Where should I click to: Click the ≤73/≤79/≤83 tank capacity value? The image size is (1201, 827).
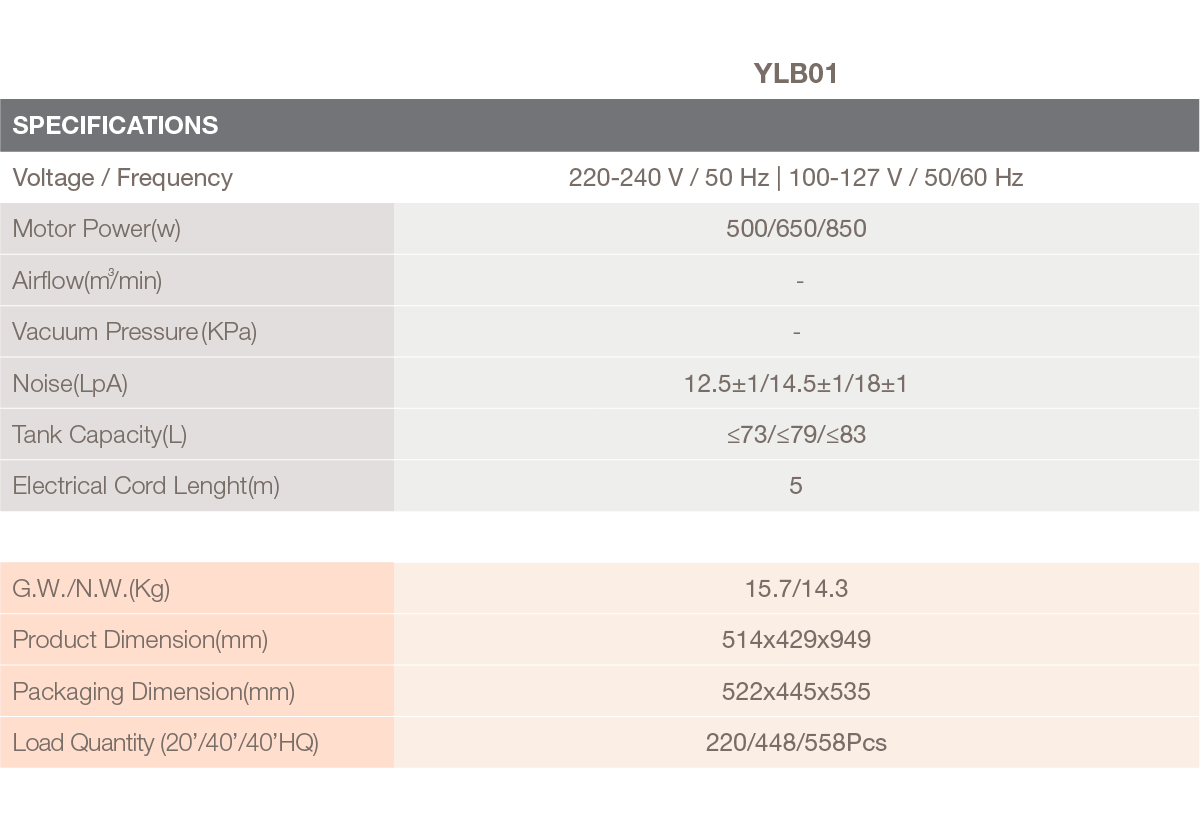(x=796, y=435)
